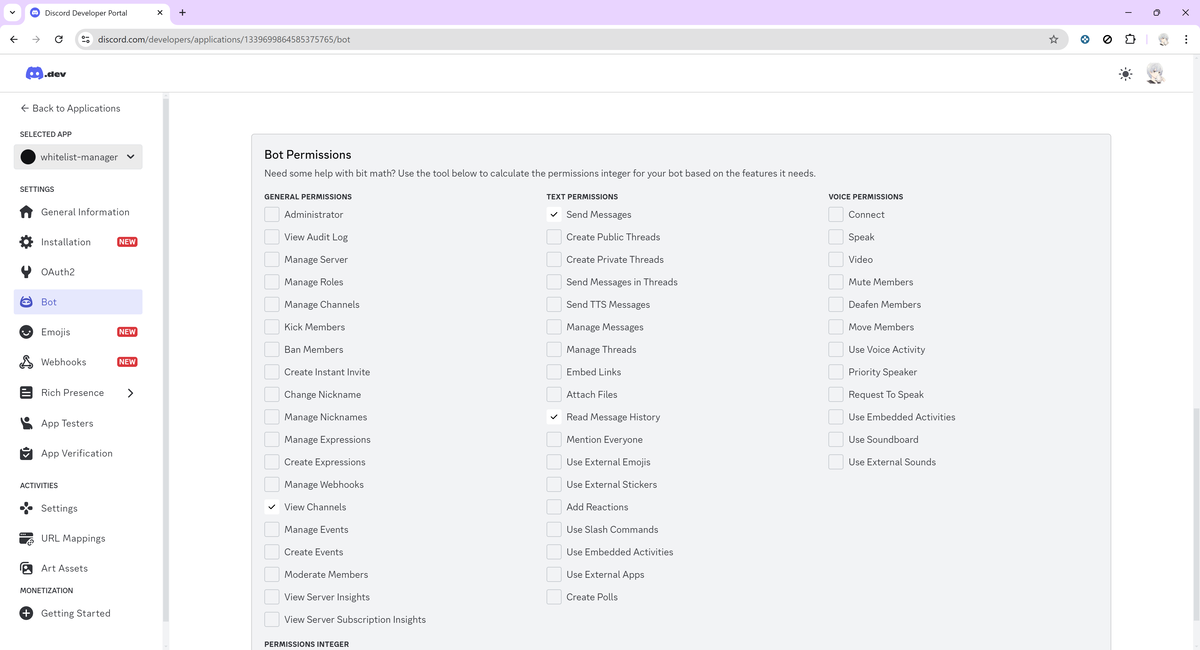The height and width of the screenshot is (650, 1200).
Task: Uncheck the View Channels permission
Action: point(272,507)
